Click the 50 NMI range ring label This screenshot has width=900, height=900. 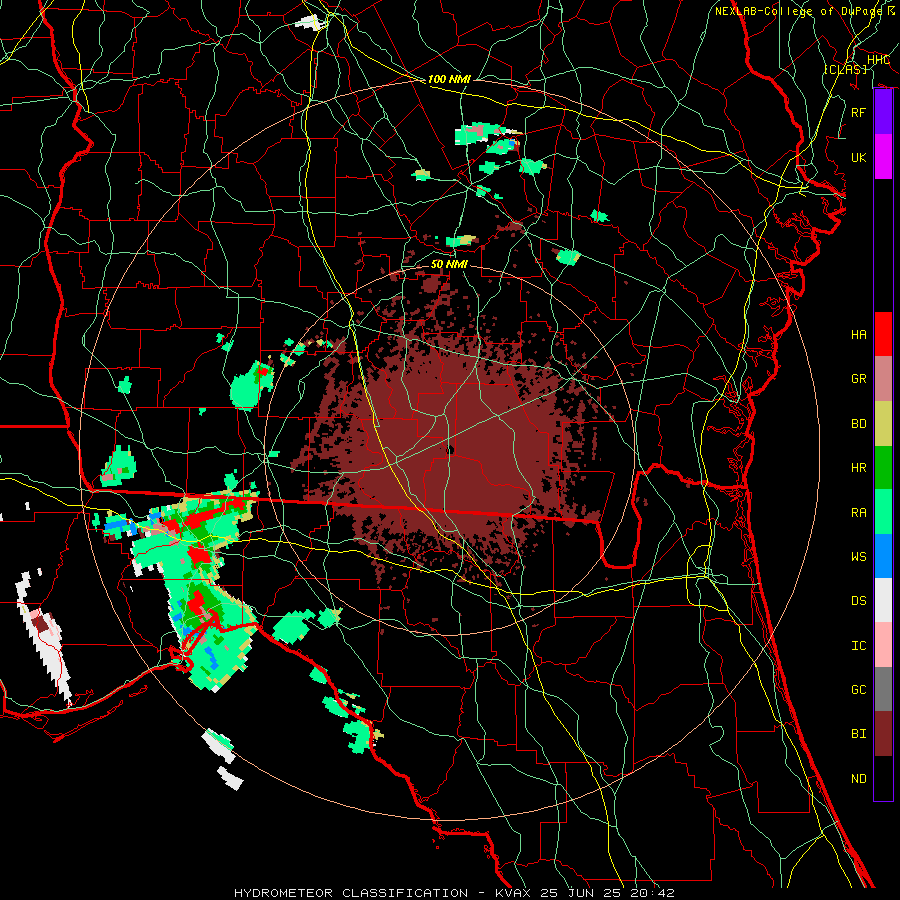[x=449, y=264]
